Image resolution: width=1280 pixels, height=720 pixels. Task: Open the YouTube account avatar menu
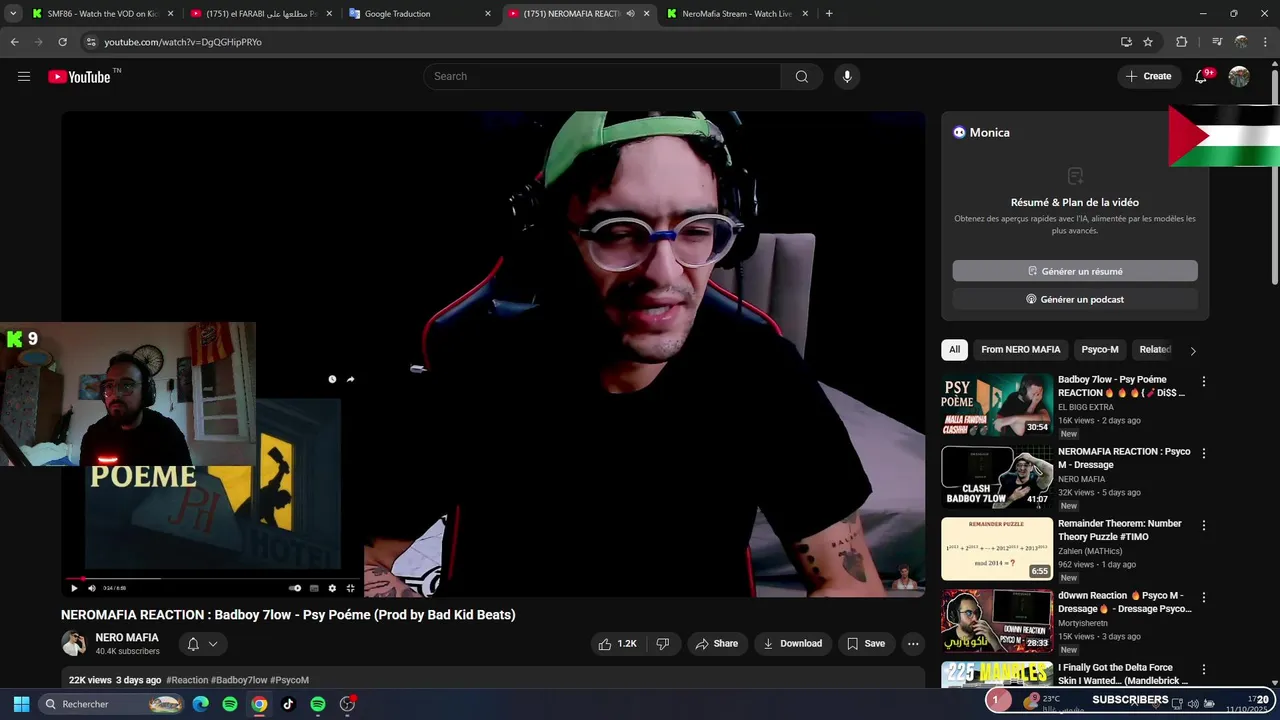pos(1239,77)
